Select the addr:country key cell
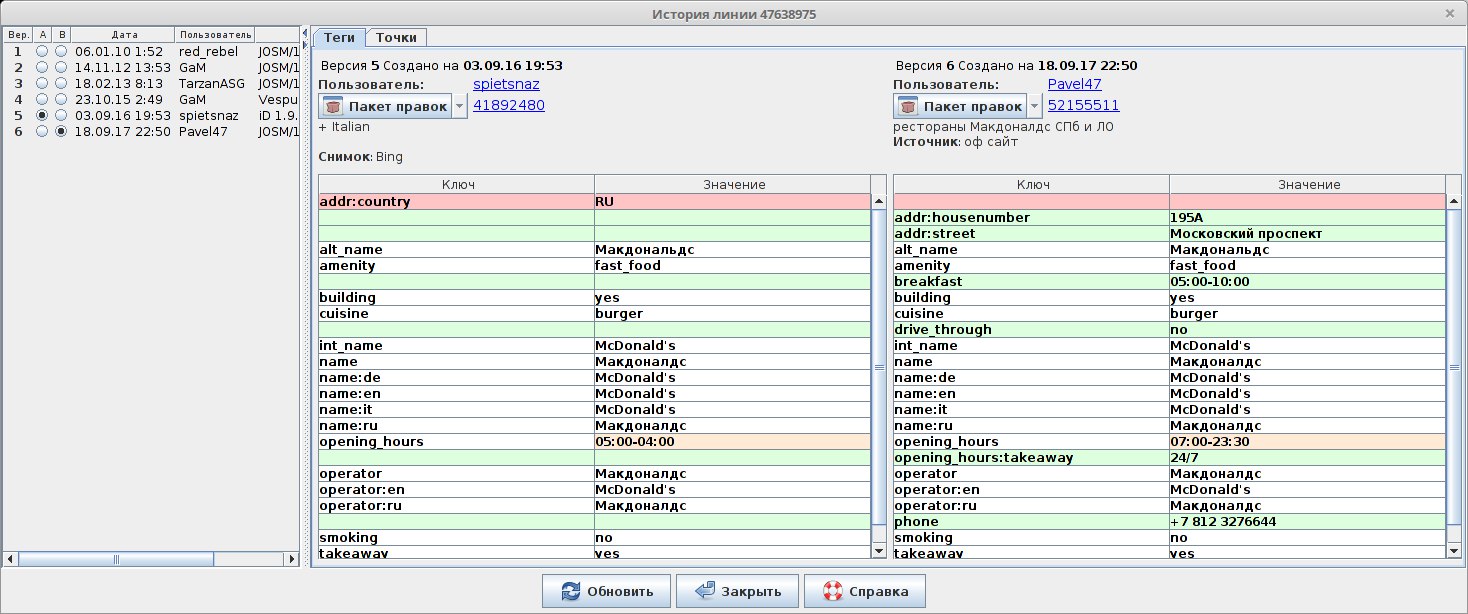Screen dimensions: 1468x614 tap(457, 201)
